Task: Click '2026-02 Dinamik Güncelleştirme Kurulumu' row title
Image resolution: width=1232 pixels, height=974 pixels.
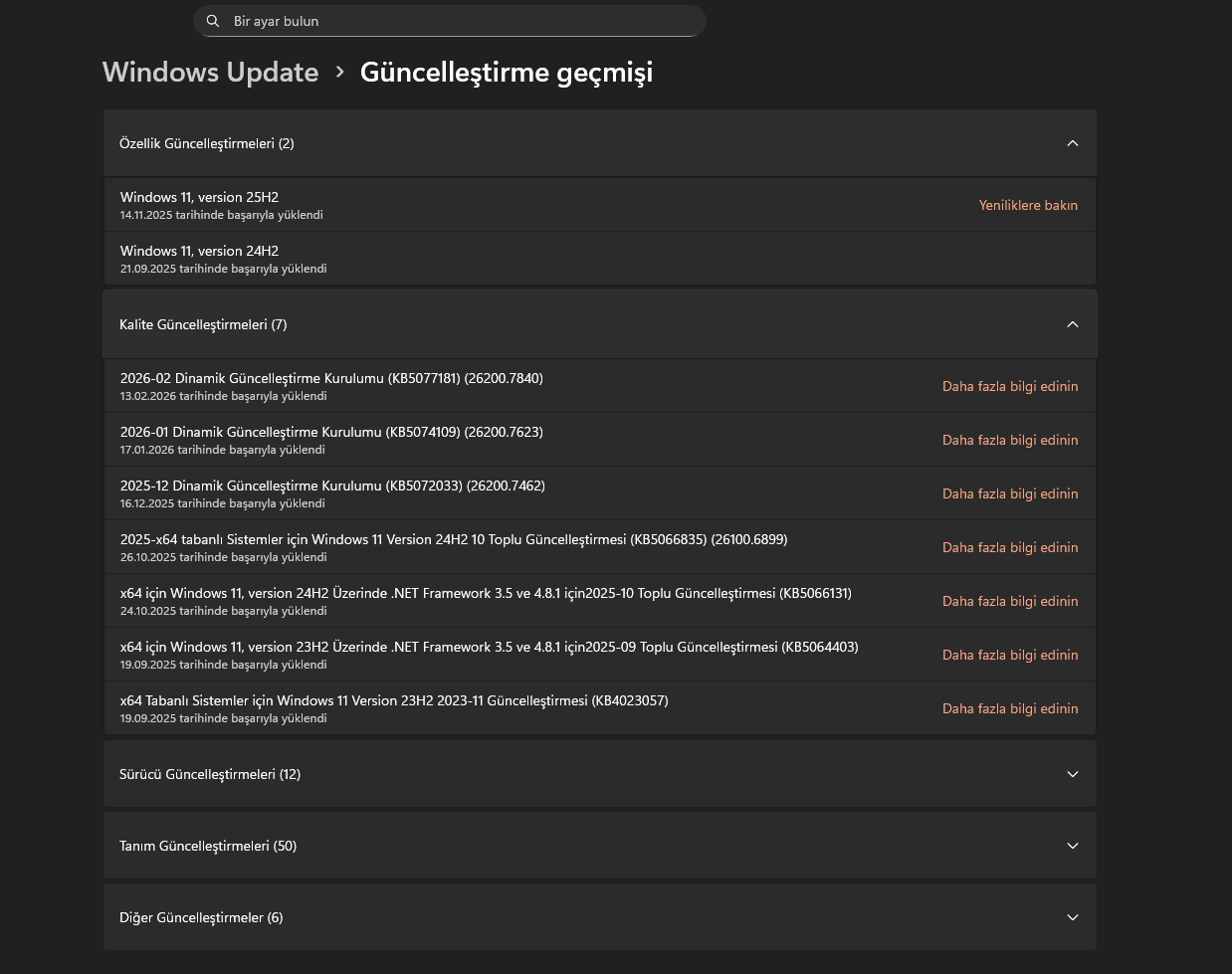Action: pos(331,378)
